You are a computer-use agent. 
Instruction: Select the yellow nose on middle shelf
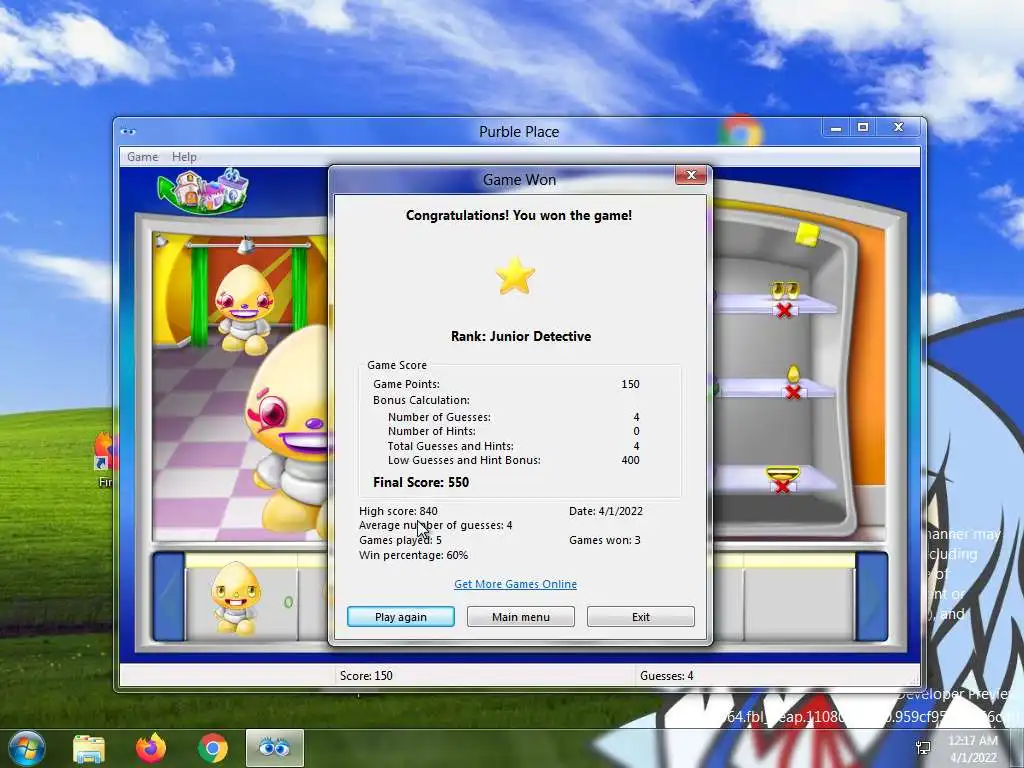pos(793,374)
